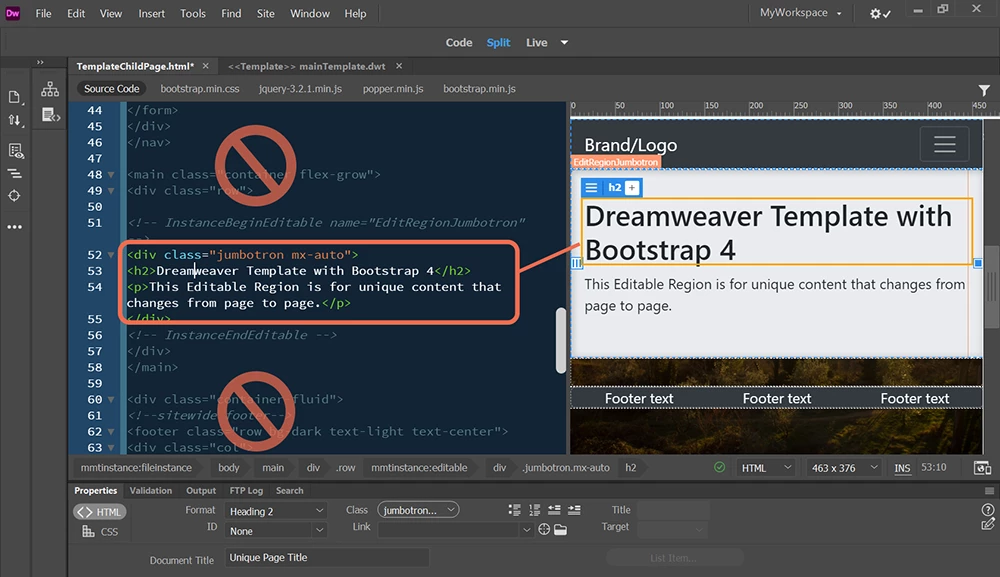Open the Properties panel help question icon

pos(987,509)
